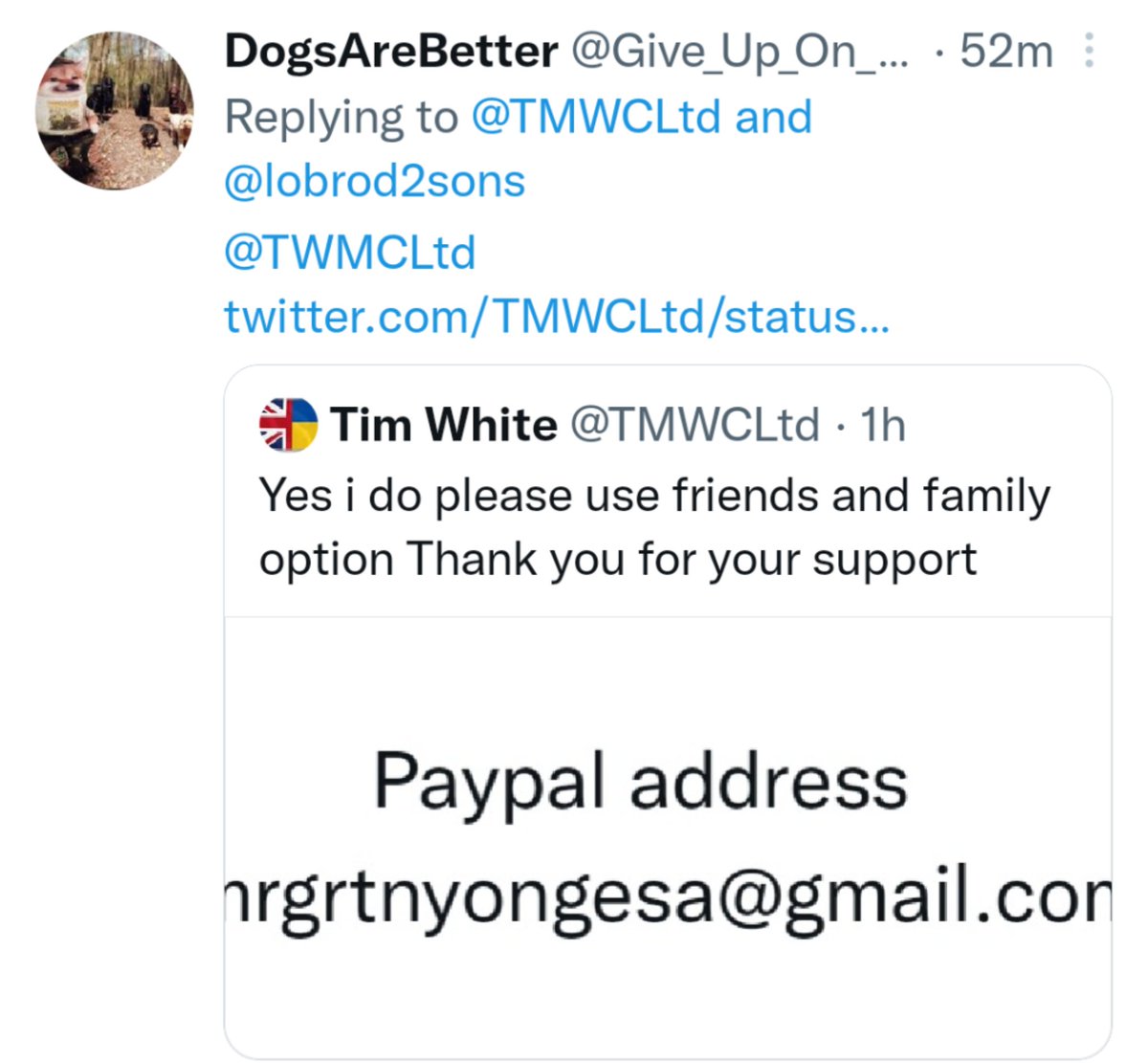
Task: Click the "Replying to" label
Action: pyautogui.click(x=342, y=117)
